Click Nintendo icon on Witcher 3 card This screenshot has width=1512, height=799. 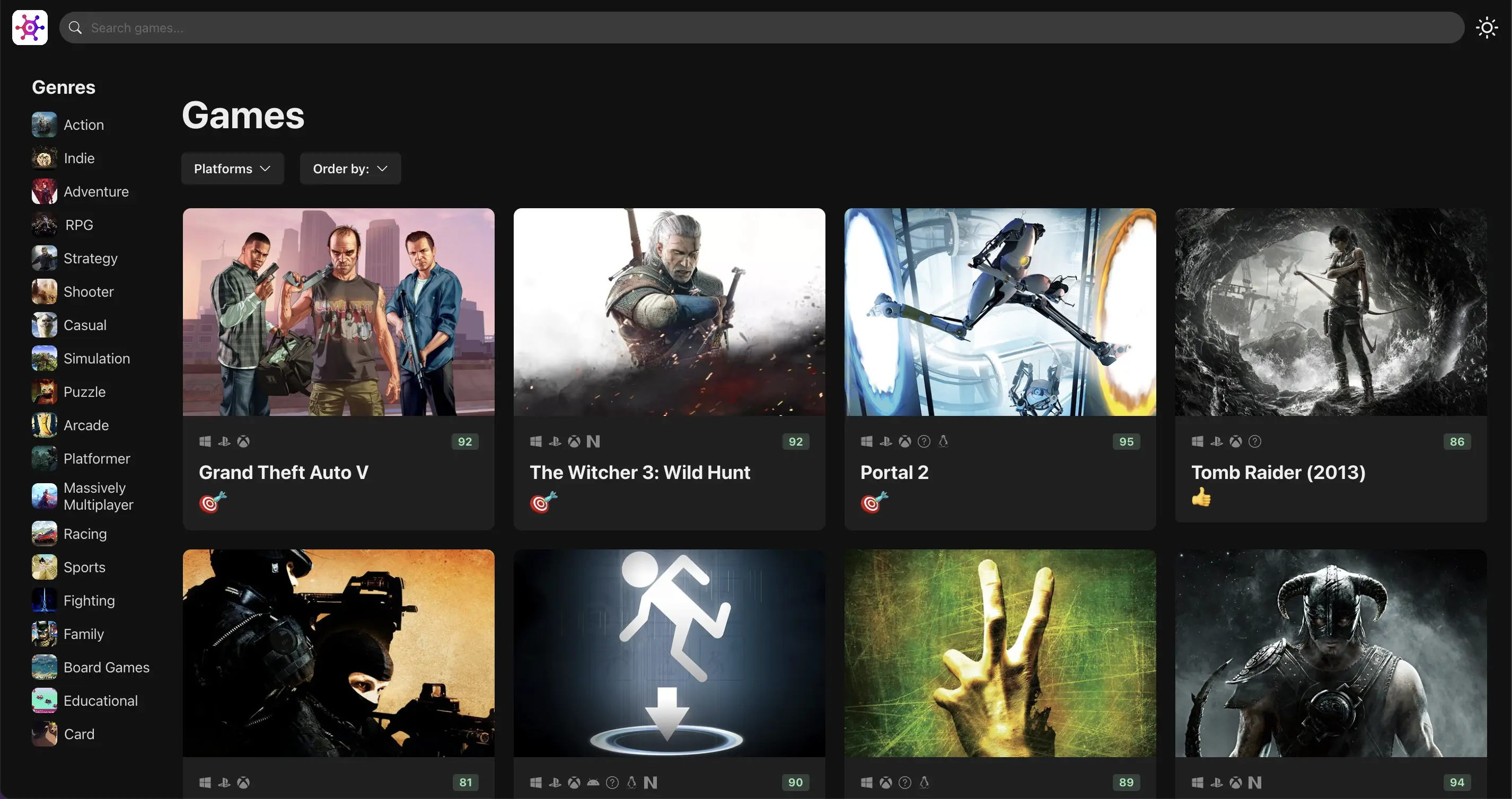point(593,442)
